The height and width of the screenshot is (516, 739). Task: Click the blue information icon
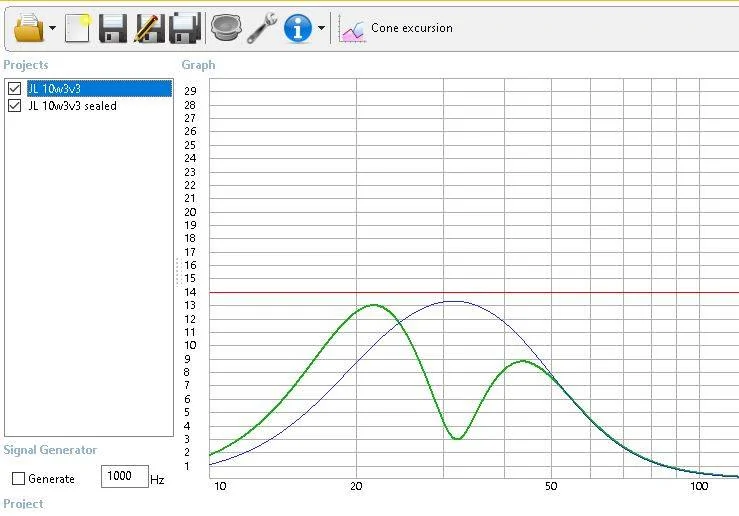298,28
